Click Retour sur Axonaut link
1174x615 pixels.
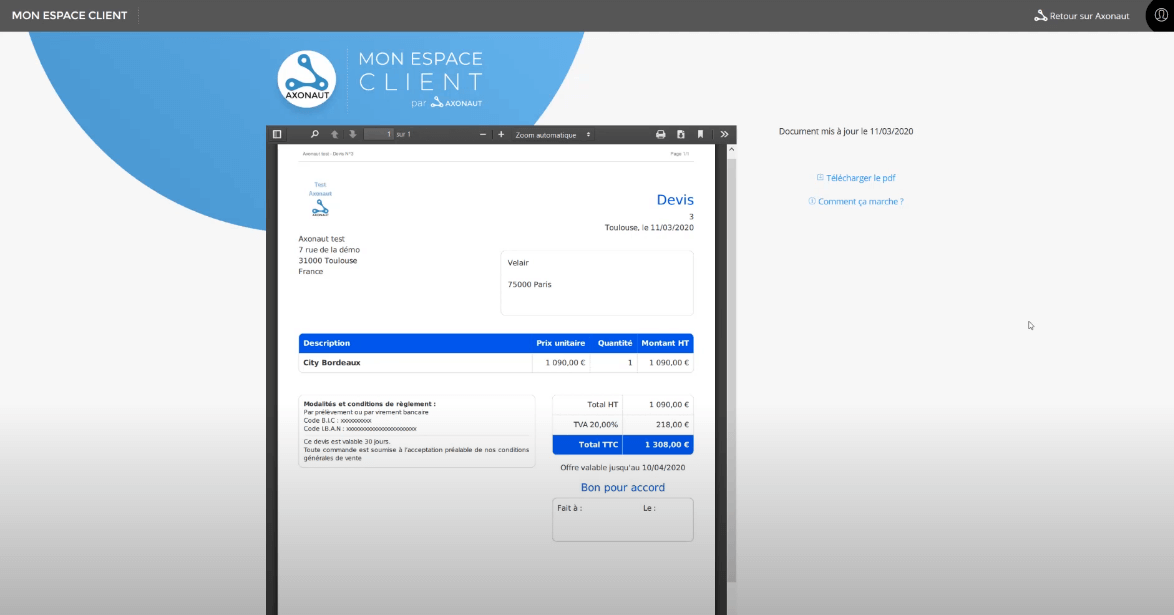[x=1082, y=16]
